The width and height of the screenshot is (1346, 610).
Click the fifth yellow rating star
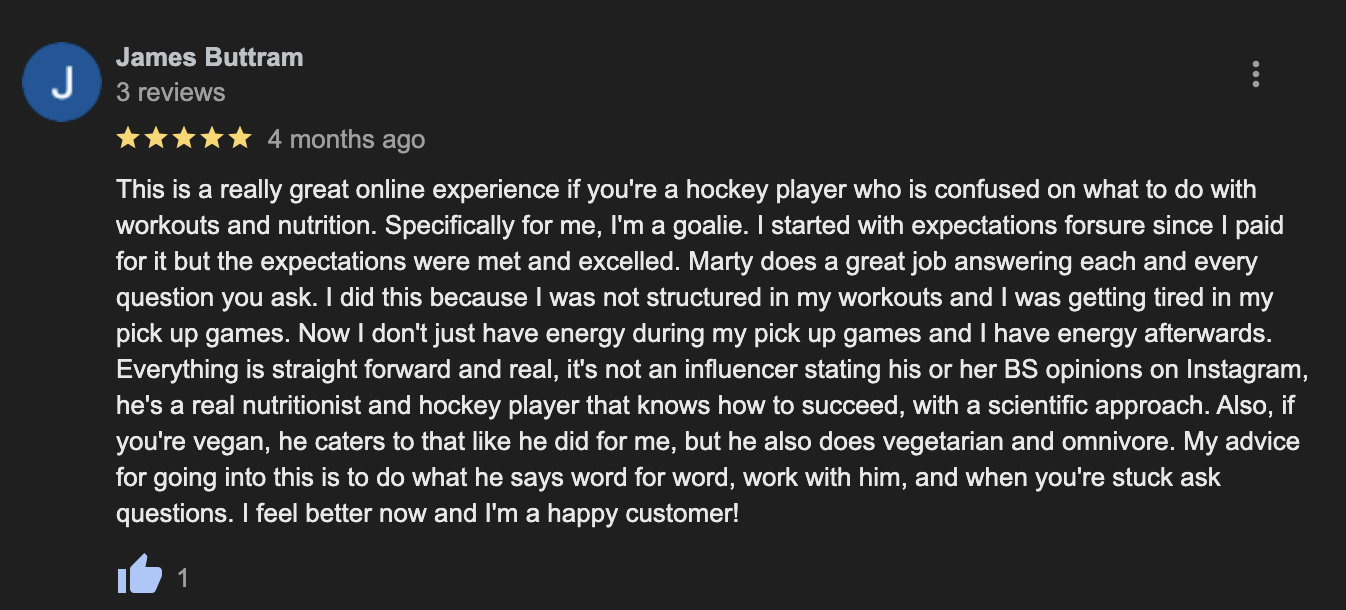(240, 138)
